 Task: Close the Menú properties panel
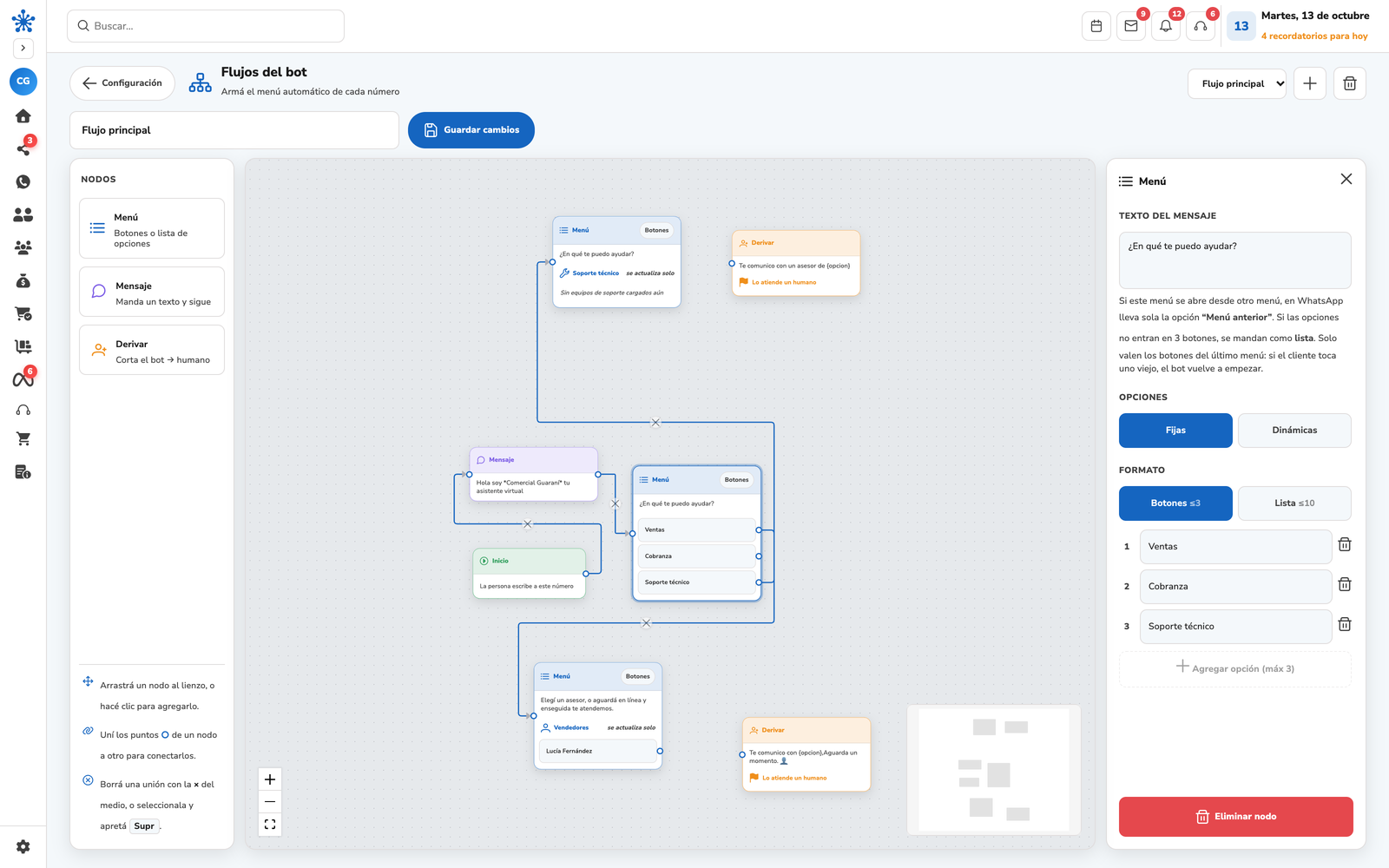coord(1346,179)
